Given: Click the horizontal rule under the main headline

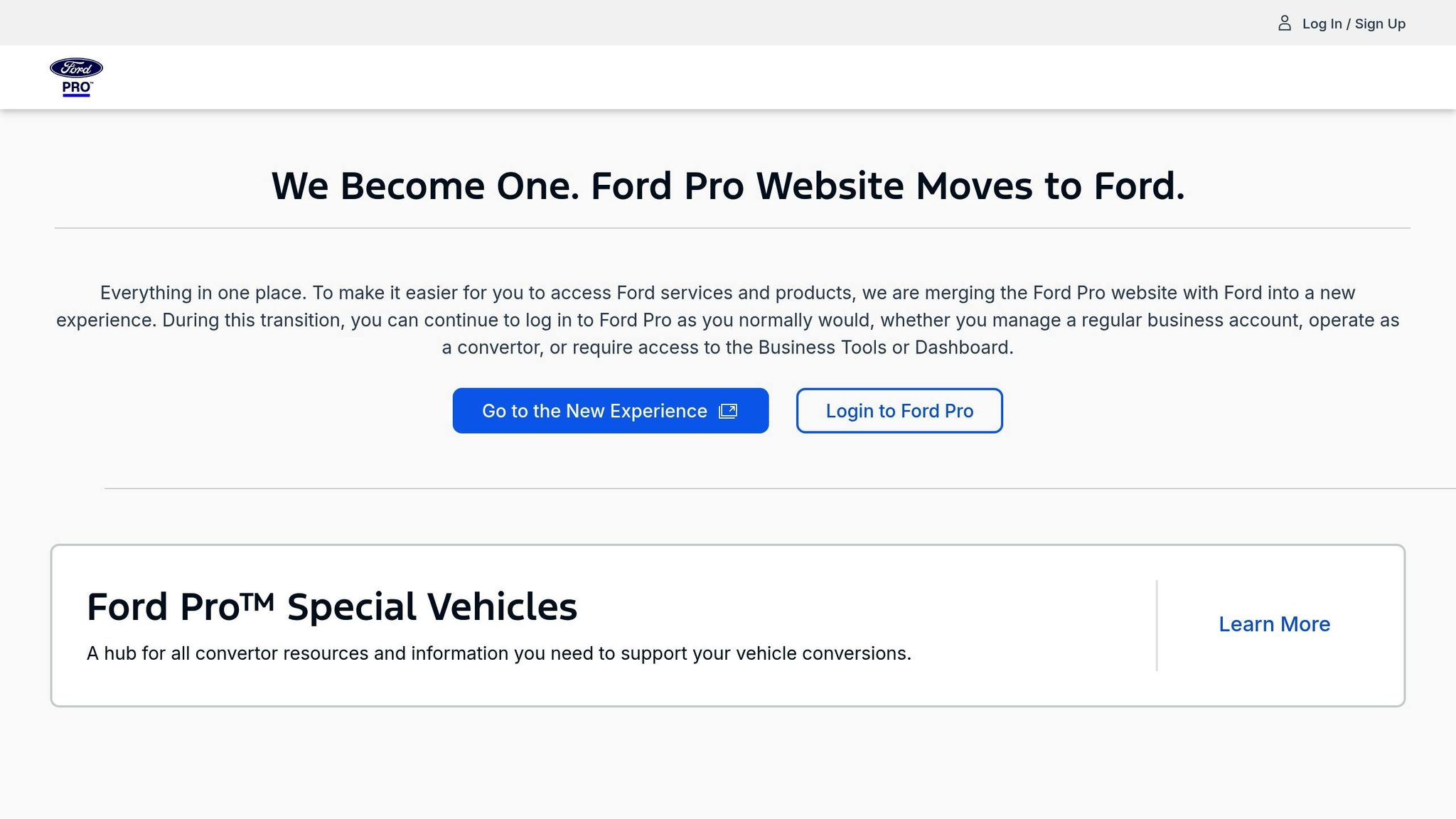Looking at the screenshot, I should tap(732, 228).
